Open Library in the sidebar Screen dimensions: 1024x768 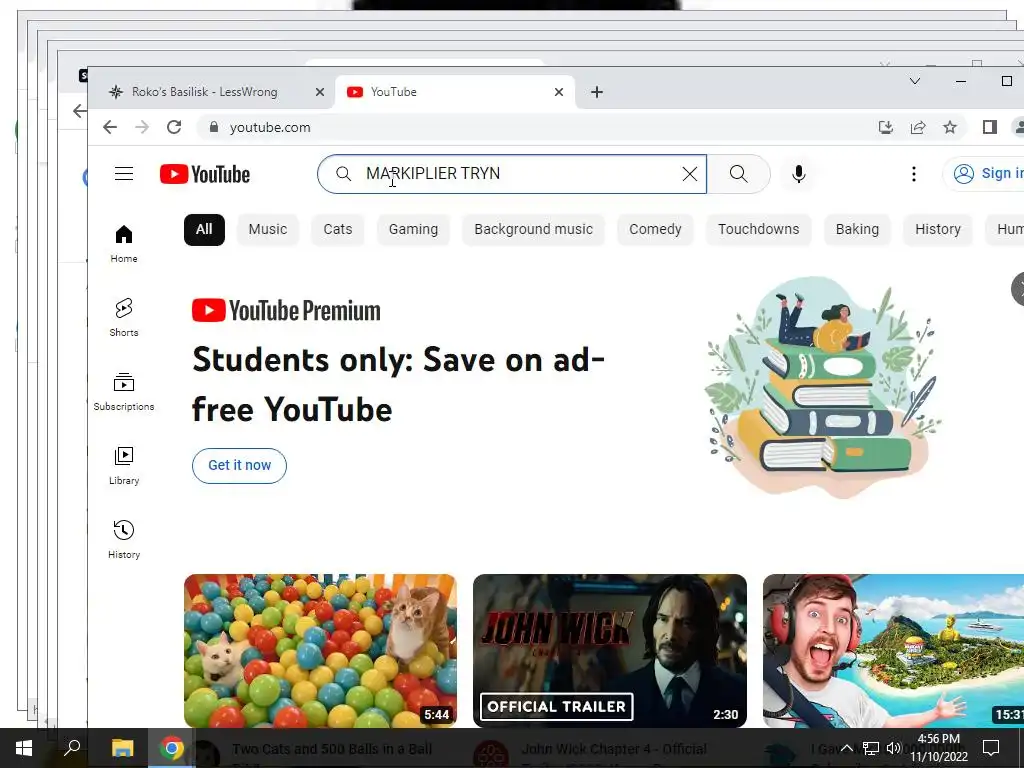click(x=123, y=466)
